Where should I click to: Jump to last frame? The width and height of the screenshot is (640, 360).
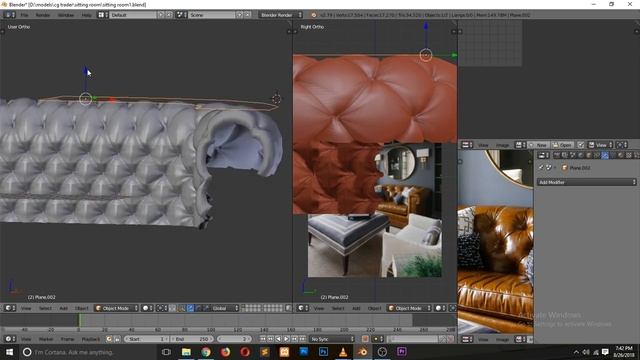pyautogui.click(x=302, y=339)
